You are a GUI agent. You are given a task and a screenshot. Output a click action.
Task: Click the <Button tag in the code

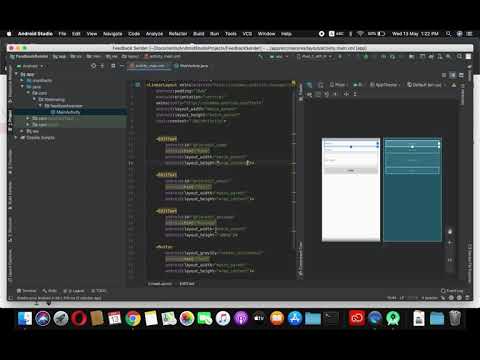click(x=165, y=247)
